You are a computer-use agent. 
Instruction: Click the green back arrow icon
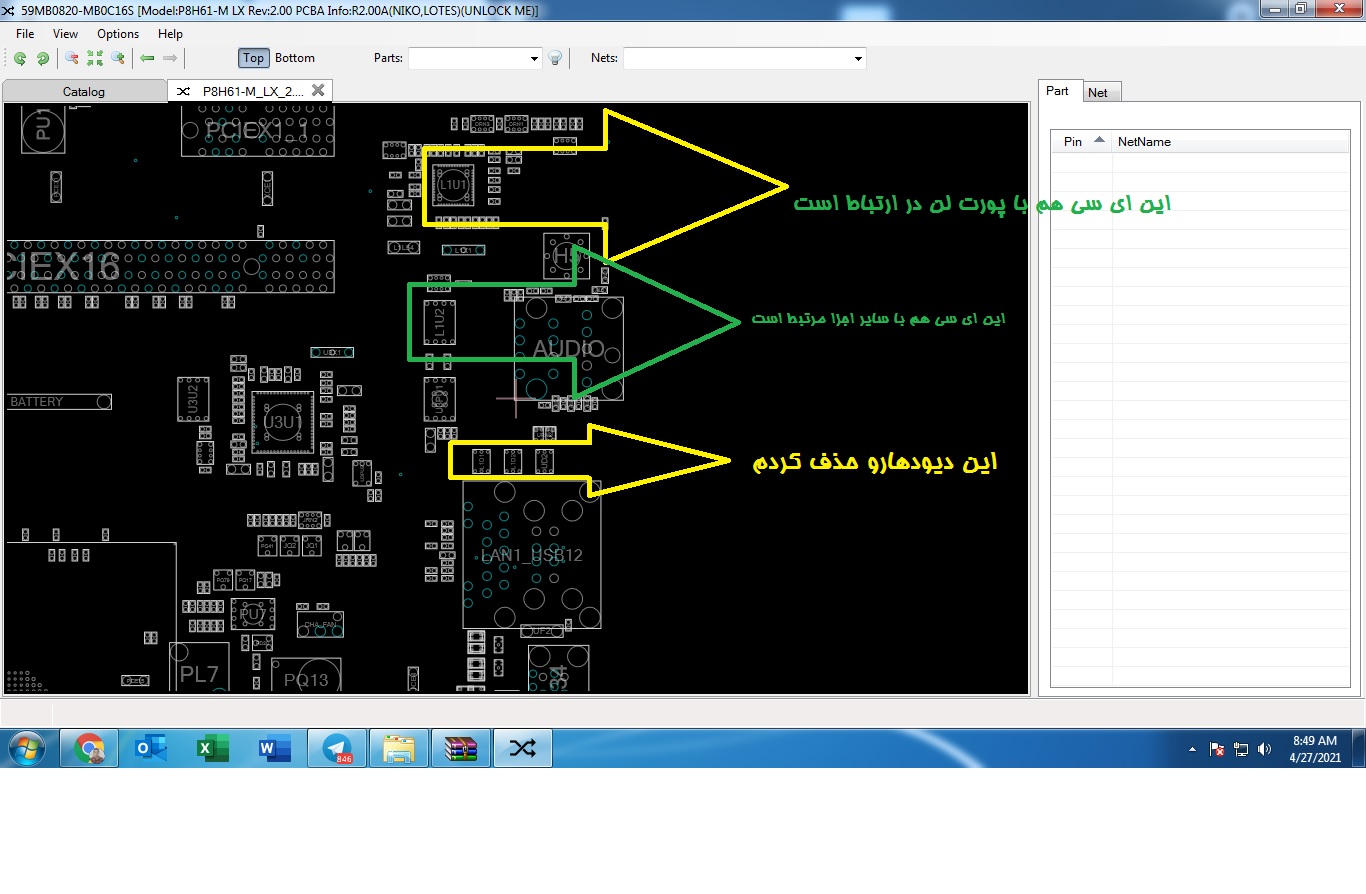147,58
